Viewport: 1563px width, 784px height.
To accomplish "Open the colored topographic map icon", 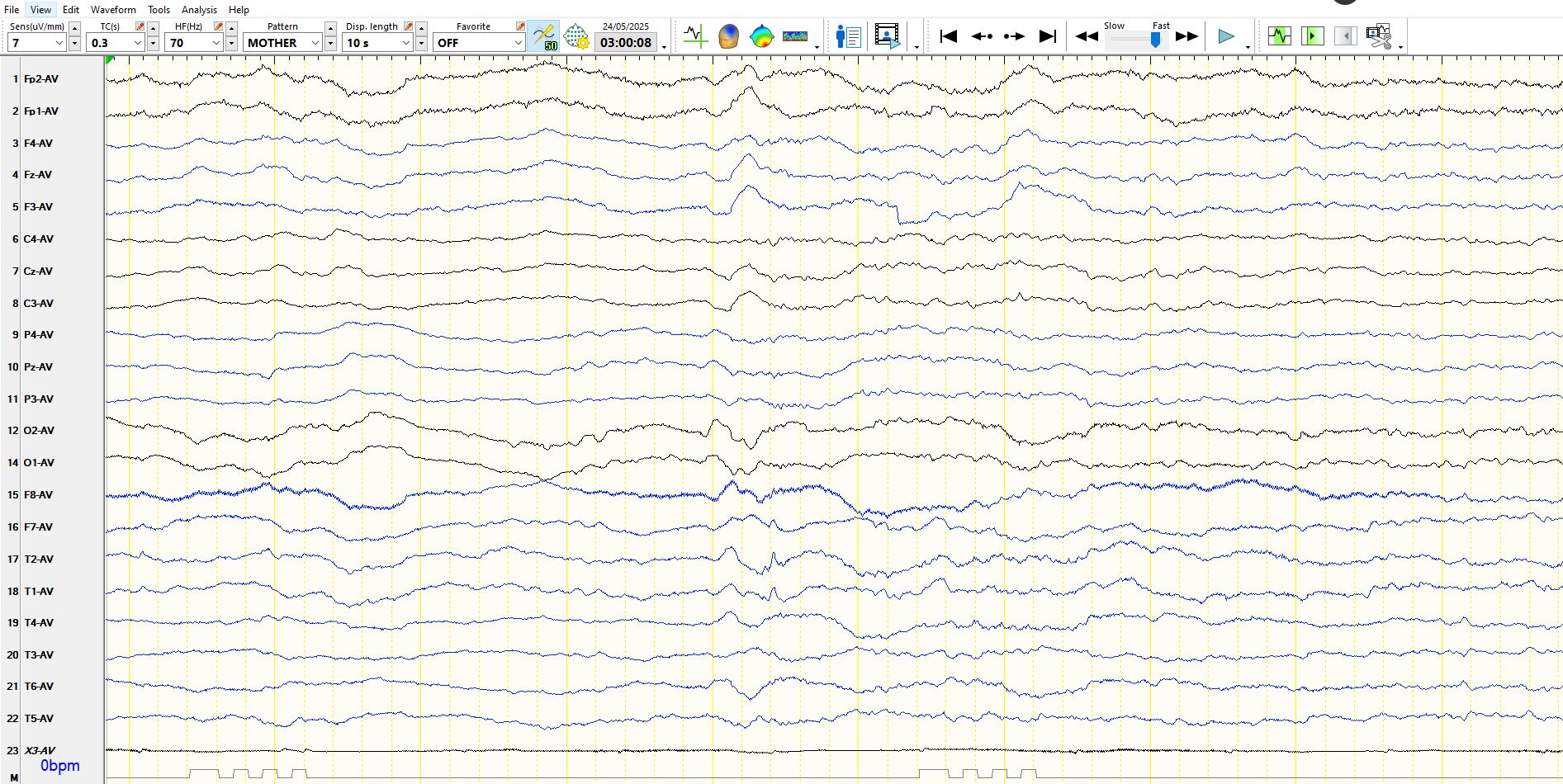I will coord(761,36).
